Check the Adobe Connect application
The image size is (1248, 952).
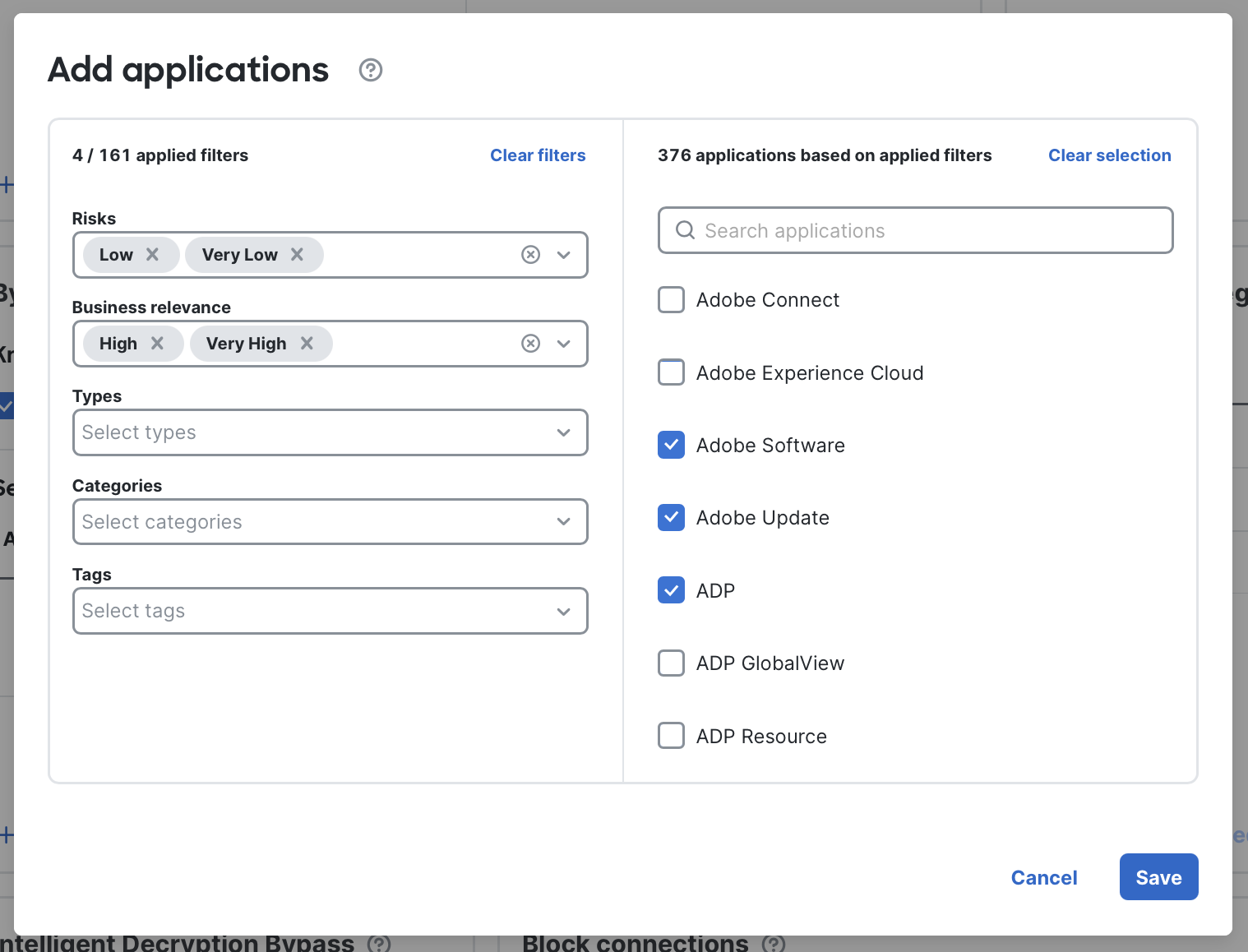[671, 299]
